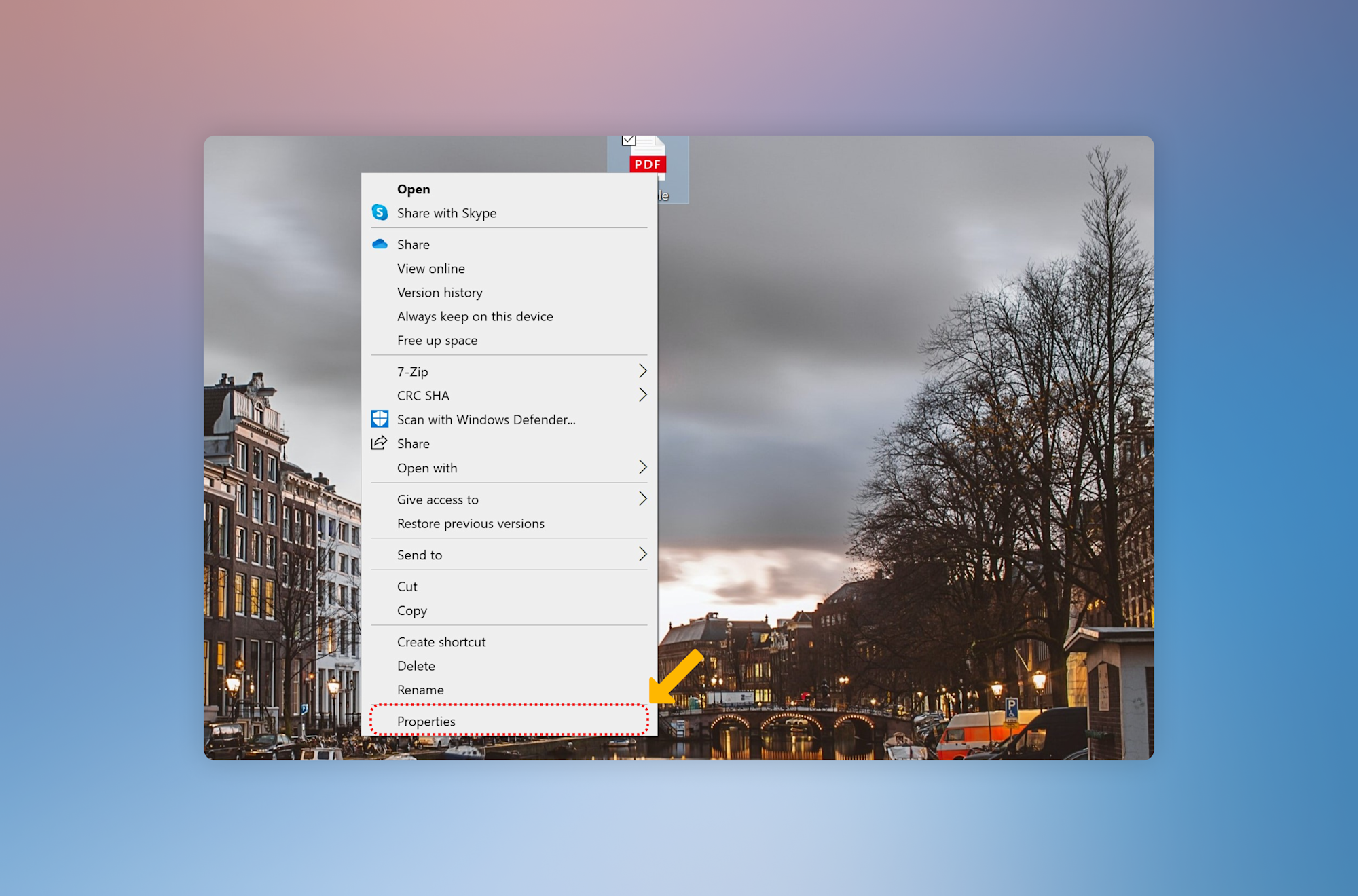
Task: Expand the Give access to chevron
Action: pos(642,499)
